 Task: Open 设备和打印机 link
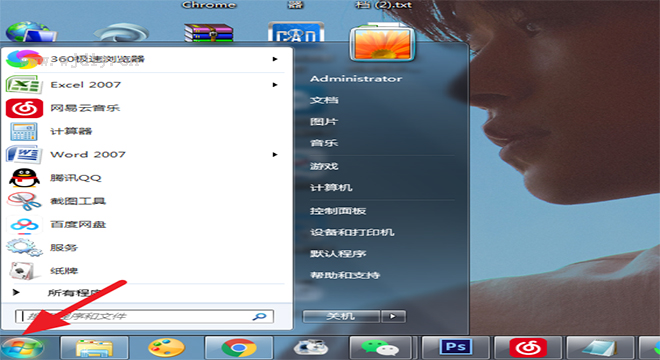click(x=352, y=232)
